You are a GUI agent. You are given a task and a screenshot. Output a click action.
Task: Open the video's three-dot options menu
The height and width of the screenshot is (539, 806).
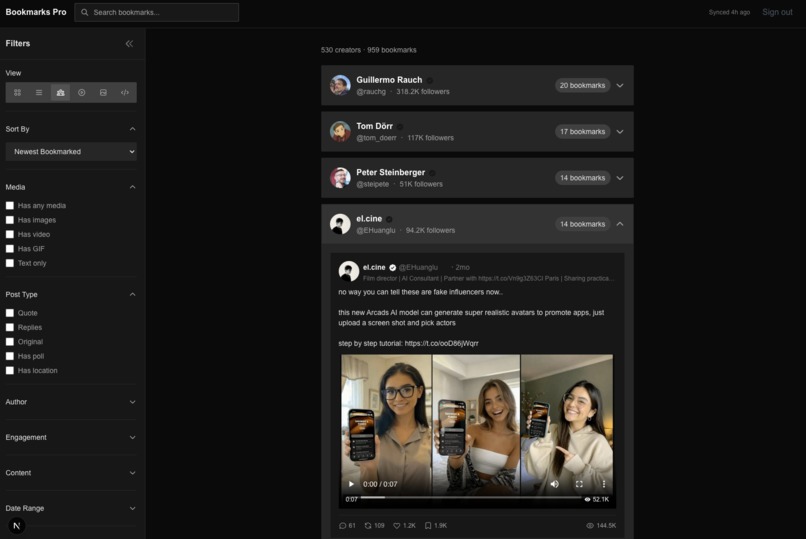pos(603,484)
